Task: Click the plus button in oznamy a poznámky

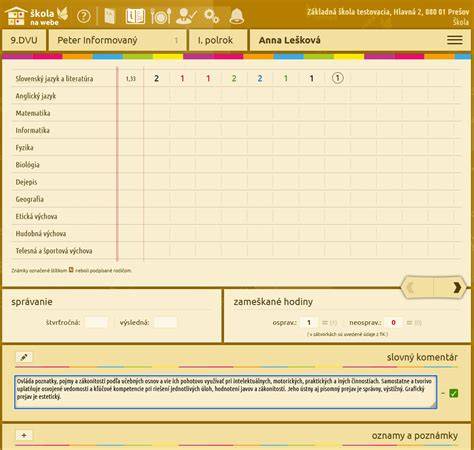Action: tap(24, 435)
